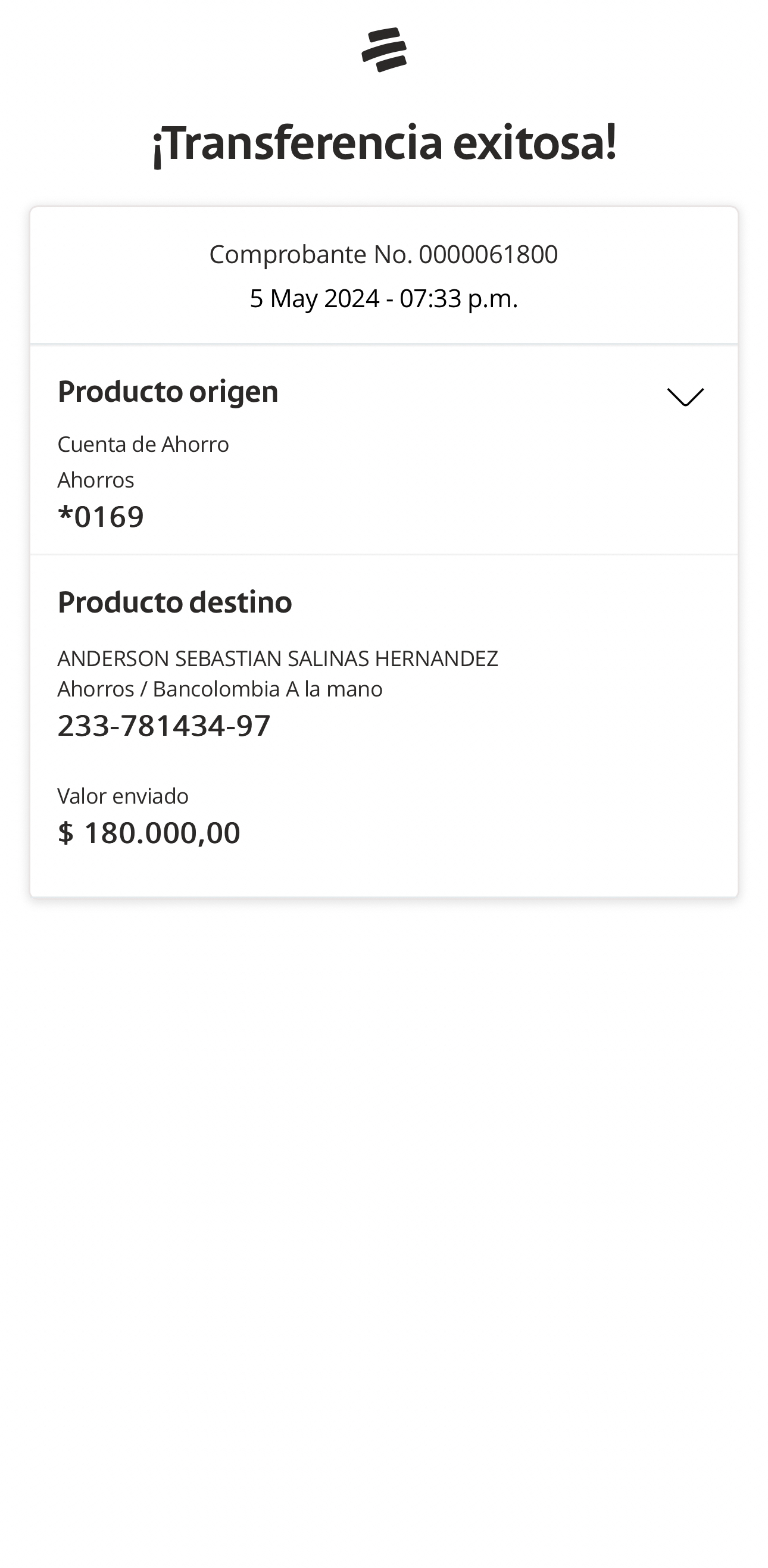Click the word "exitosa!" in the title
The width and height of the screenshot is (768, 1568).
(534, 143)
